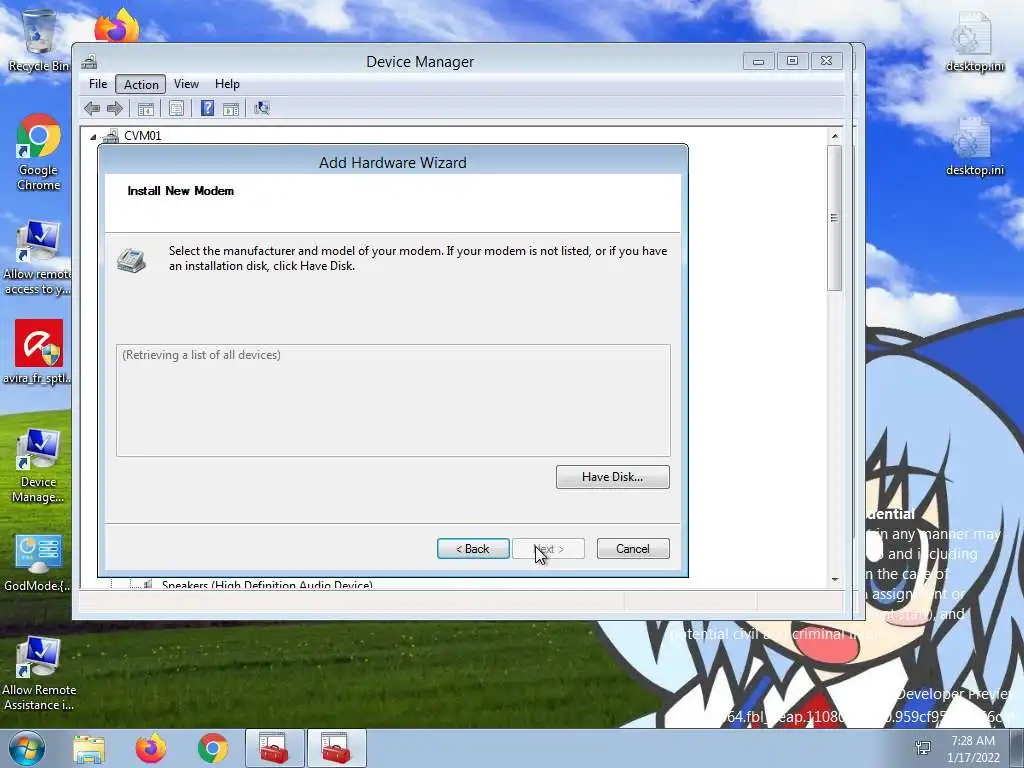
Task: Click the scrollbar up arrow in Device Manager
Action: tap(835, 136)
